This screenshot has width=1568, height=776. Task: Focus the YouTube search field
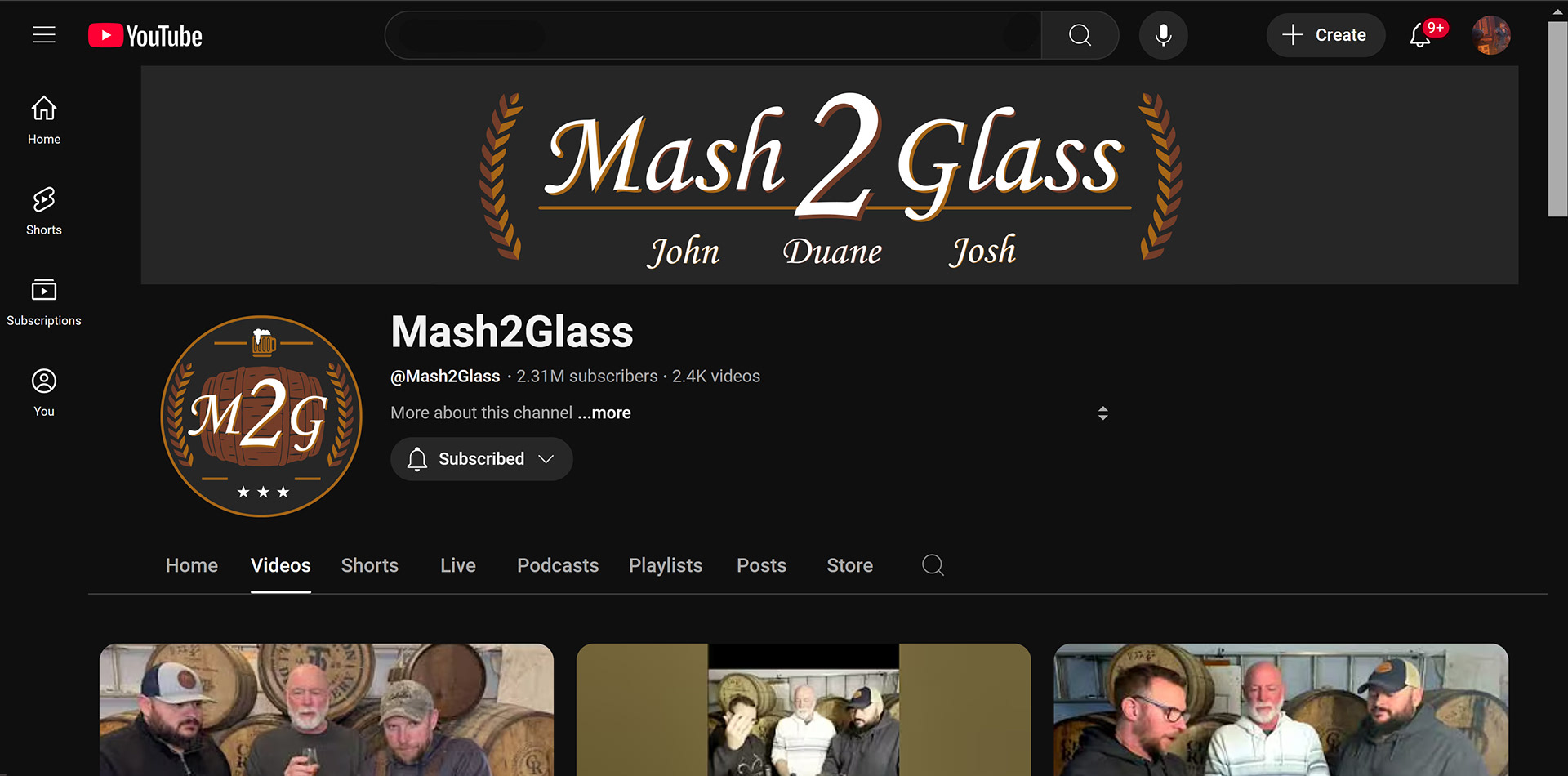click(x=713, y=35)
